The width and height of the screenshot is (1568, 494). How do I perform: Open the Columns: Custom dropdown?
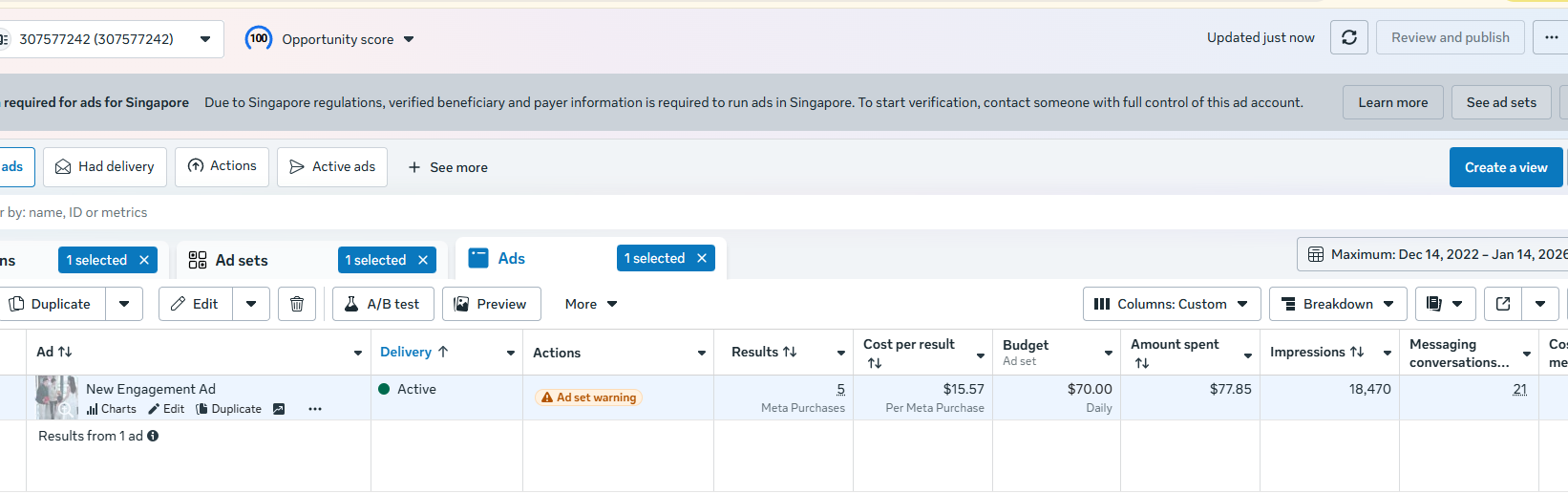pyautogui.click(x=1172, y=304)
